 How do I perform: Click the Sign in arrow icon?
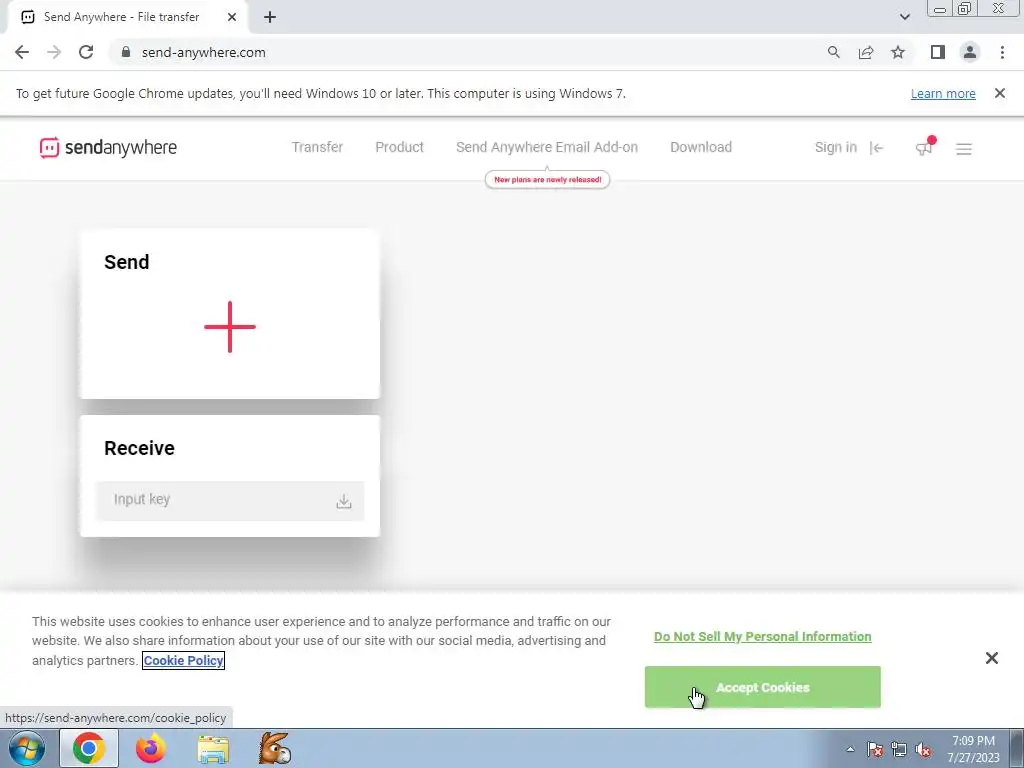pyautogui.click(x=876, y=148)
